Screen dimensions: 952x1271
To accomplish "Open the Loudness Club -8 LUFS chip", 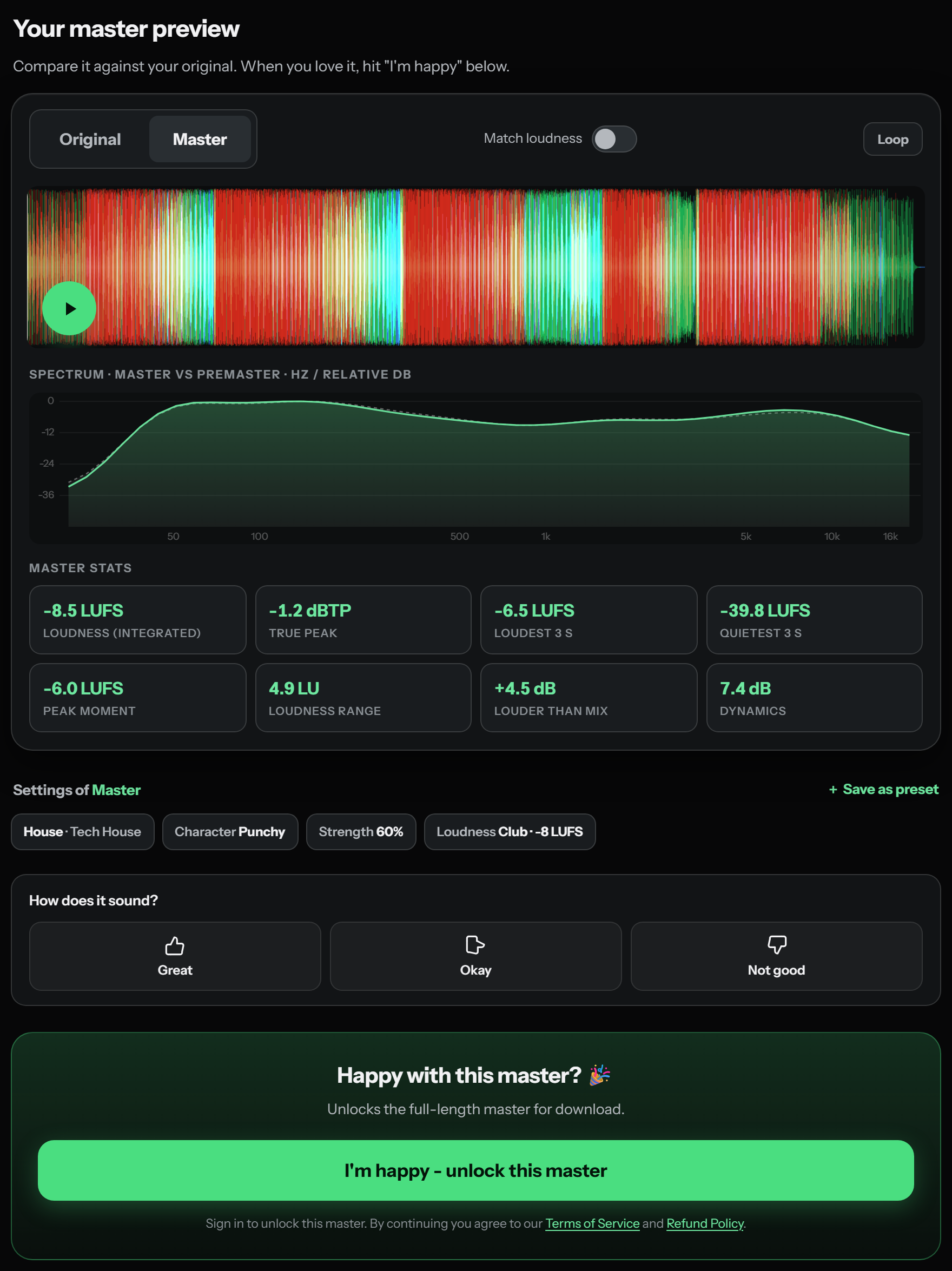I will [510, 831].
